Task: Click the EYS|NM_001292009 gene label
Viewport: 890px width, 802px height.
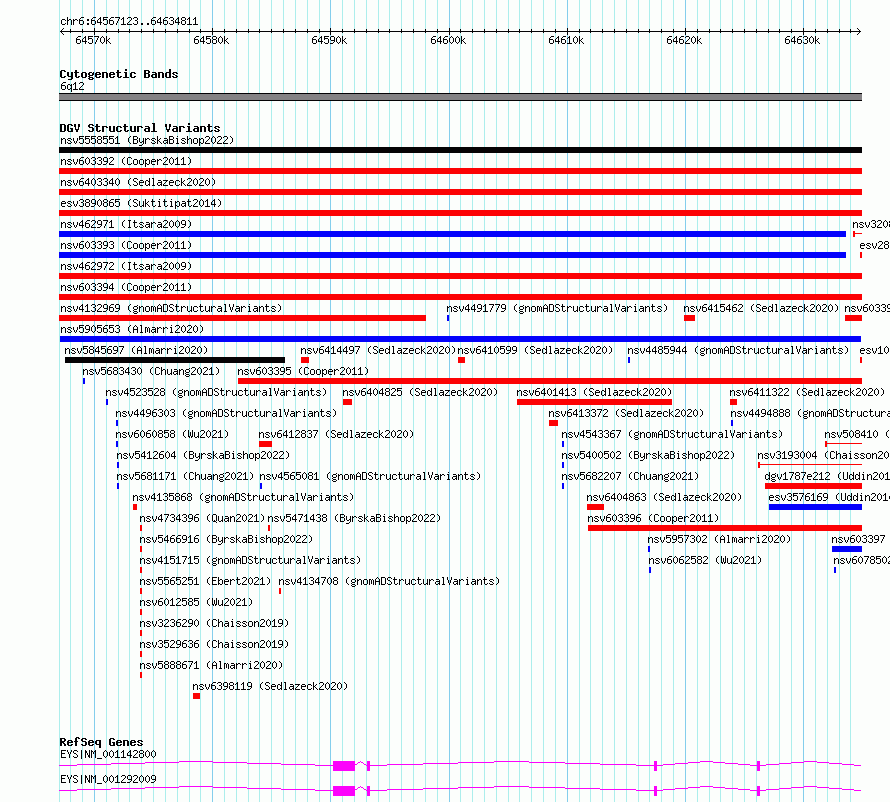Action: pos(108,779)
